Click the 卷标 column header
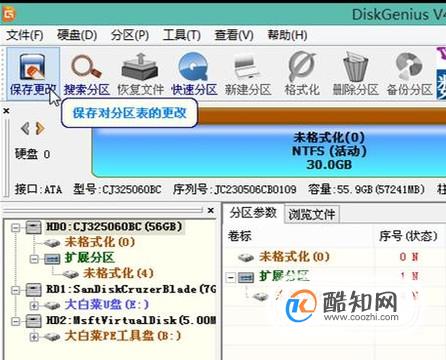 pyautogui.click(x=240, y=236)
